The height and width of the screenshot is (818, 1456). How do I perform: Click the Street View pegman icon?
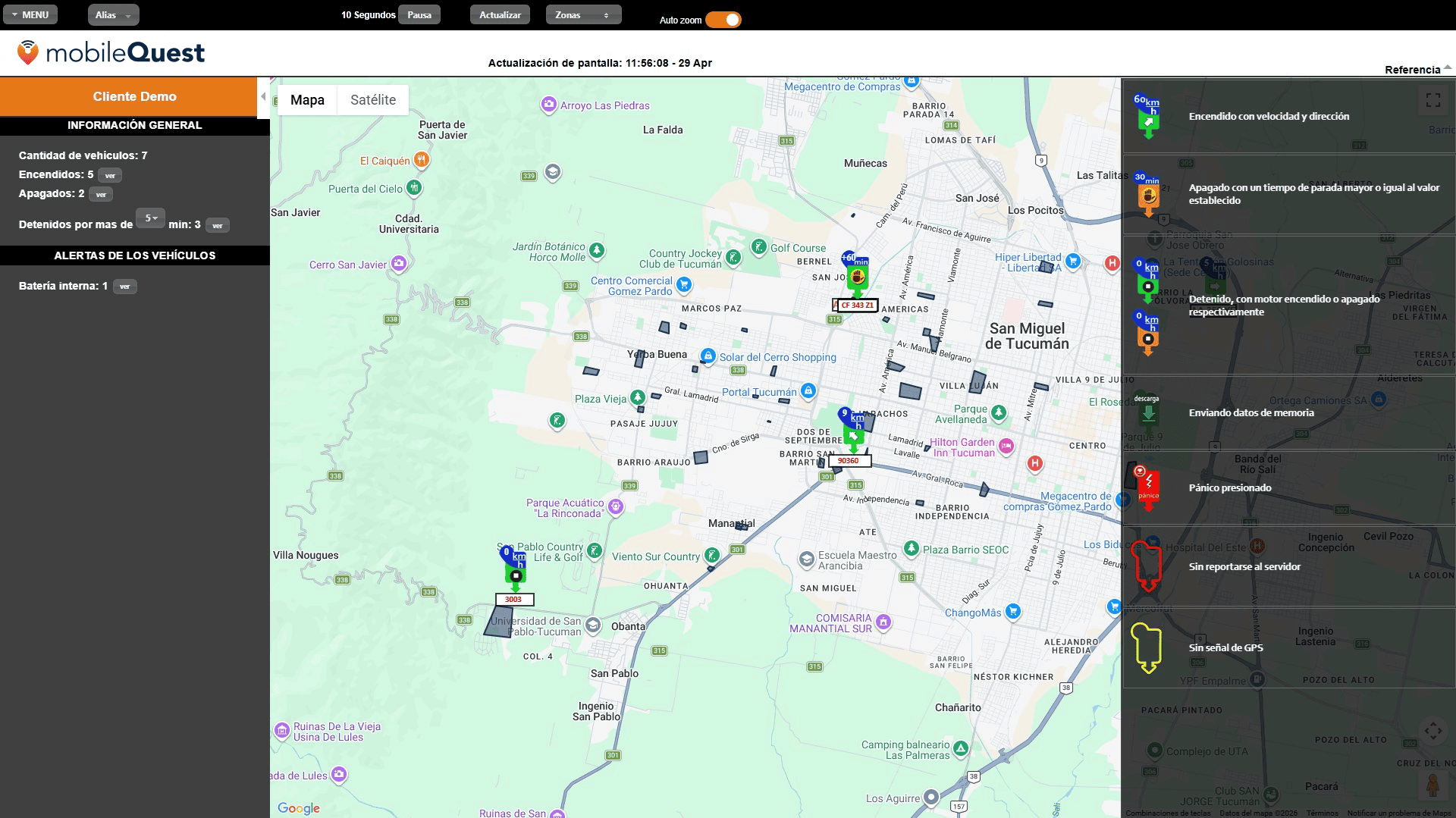(x=1432, y=785)
